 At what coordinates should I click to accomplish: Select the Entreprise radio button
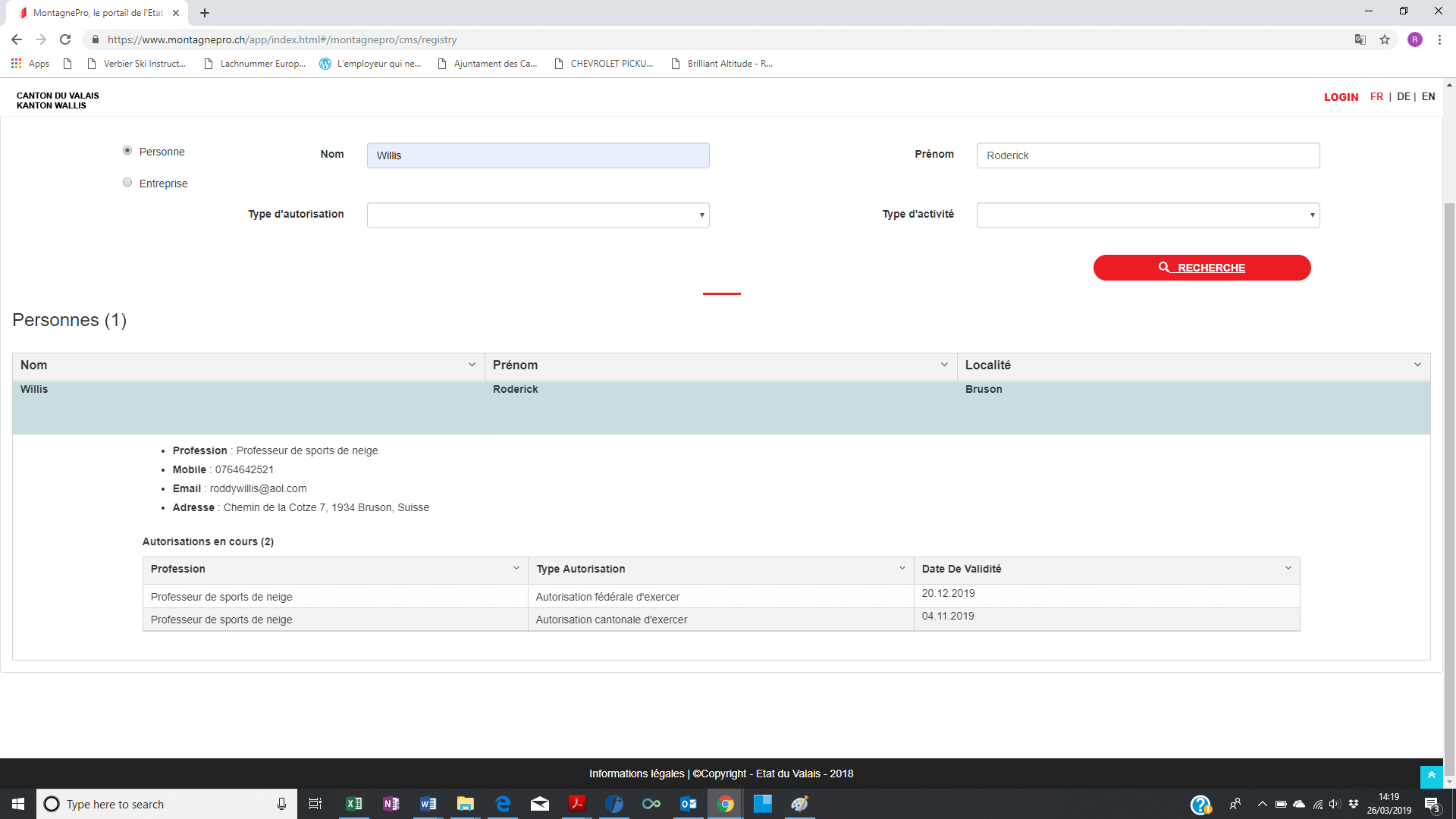coord(127,183)
